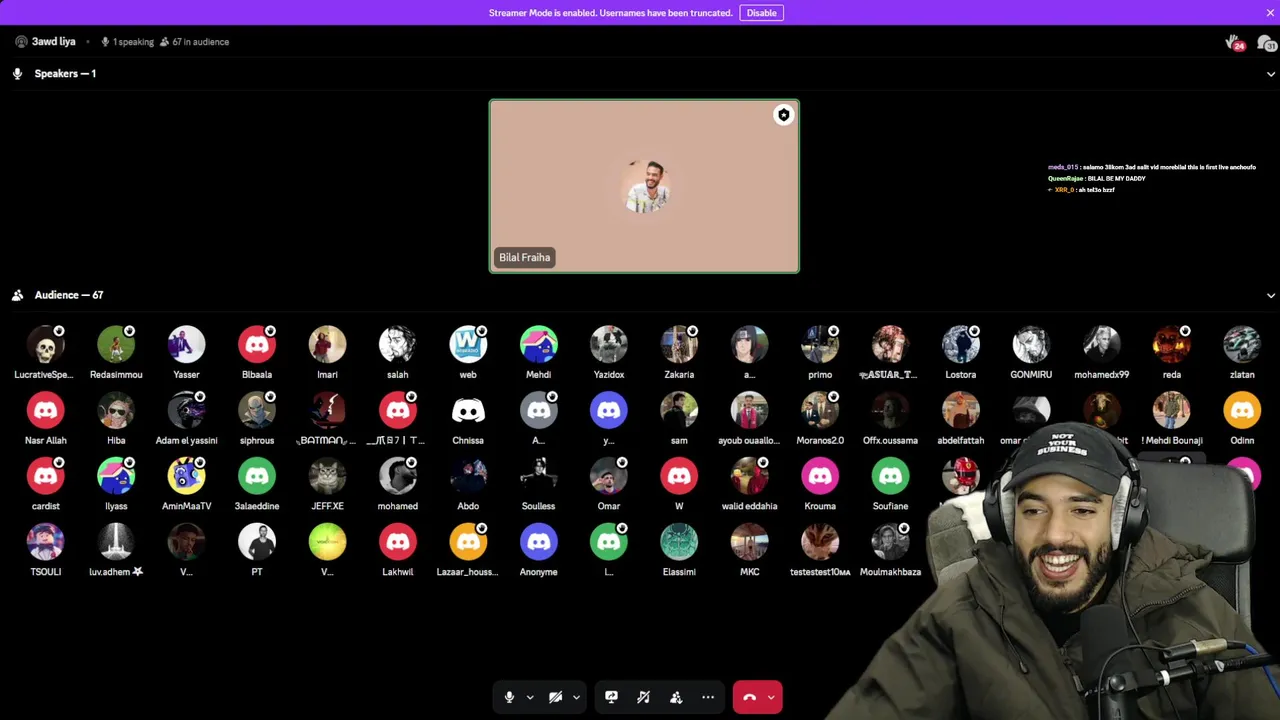The height and width of the screenshot is (720, 1280).
Task: Open salah's sketch avatar
Action: click(x=397, y=344)
